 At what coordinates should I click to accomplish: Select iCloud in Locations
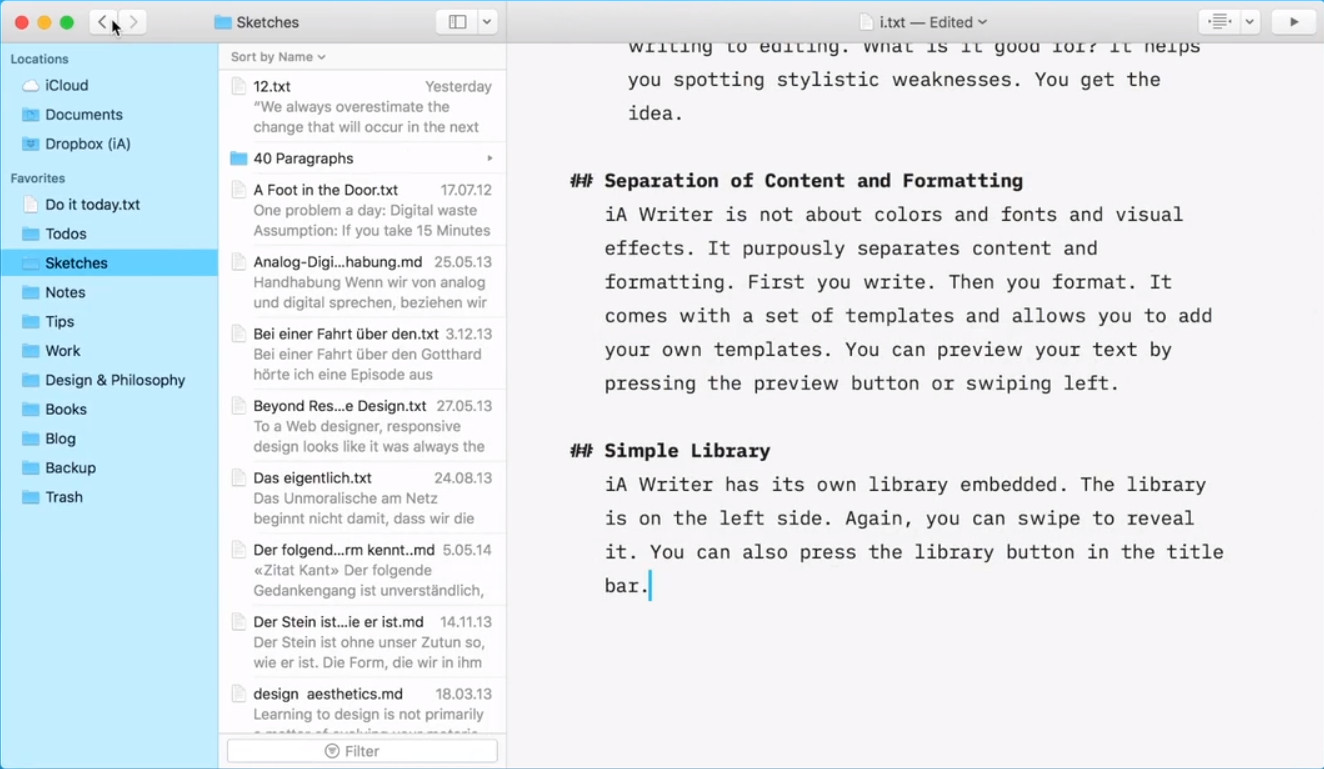point(109,86)
